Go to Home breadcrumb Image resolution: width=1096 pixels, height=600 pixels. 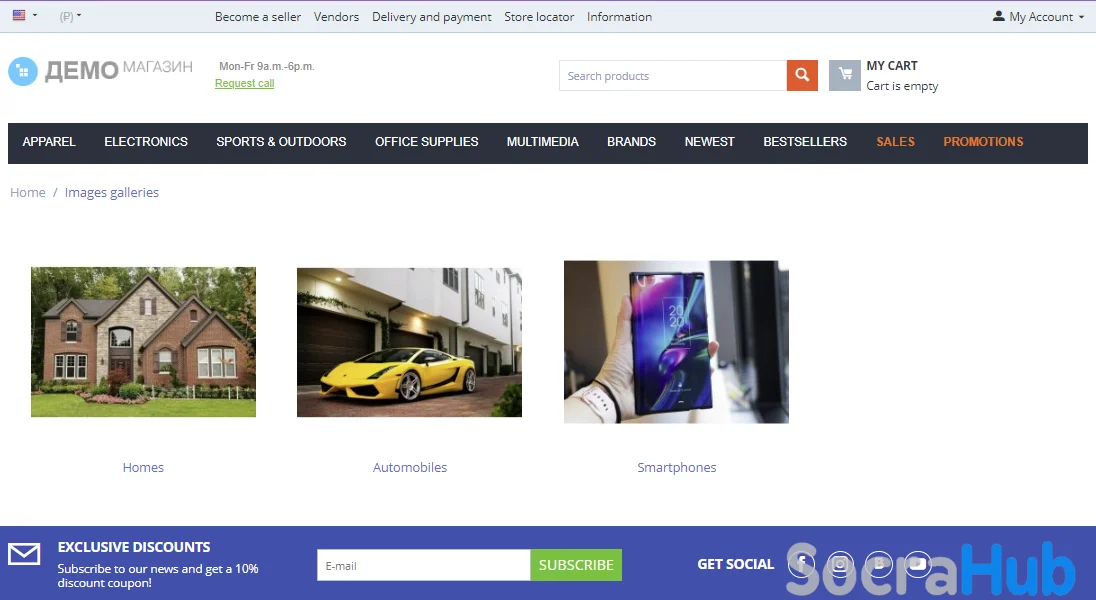28,192
